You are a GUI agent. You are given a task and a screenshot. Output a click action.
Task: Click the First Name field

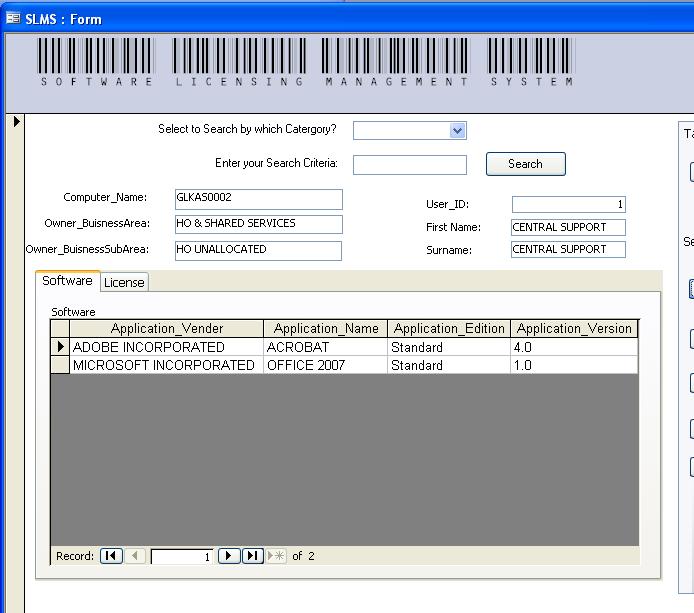tap(568, 227)
